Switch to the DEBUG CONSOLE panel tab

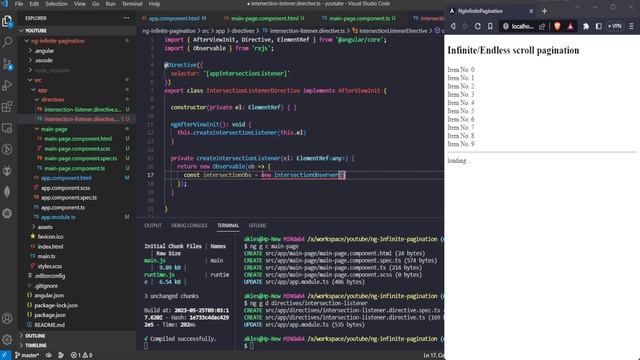coord(189,225)
